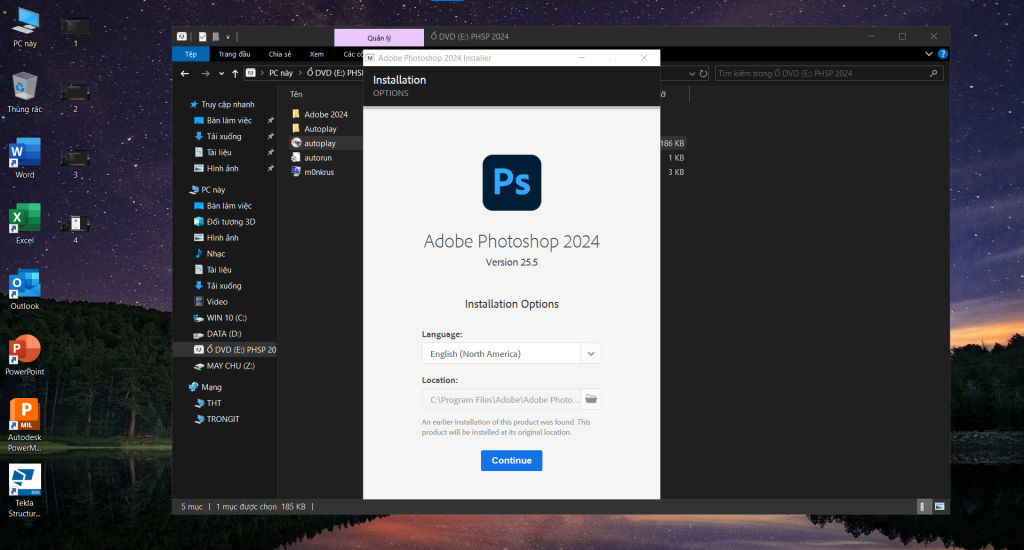Open recent locations dropdown arrow
The height and width of the screenshot is (550, 1024).
point(221,73)
